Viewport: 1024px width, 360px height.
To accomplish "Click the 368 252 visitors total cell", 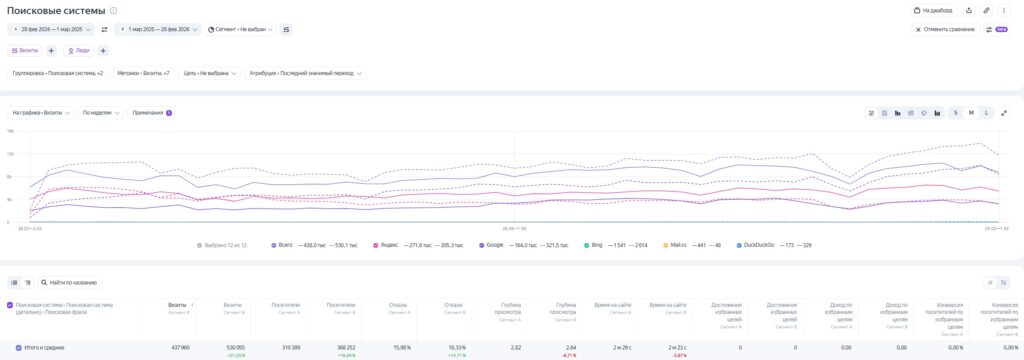I will point(345,348).
